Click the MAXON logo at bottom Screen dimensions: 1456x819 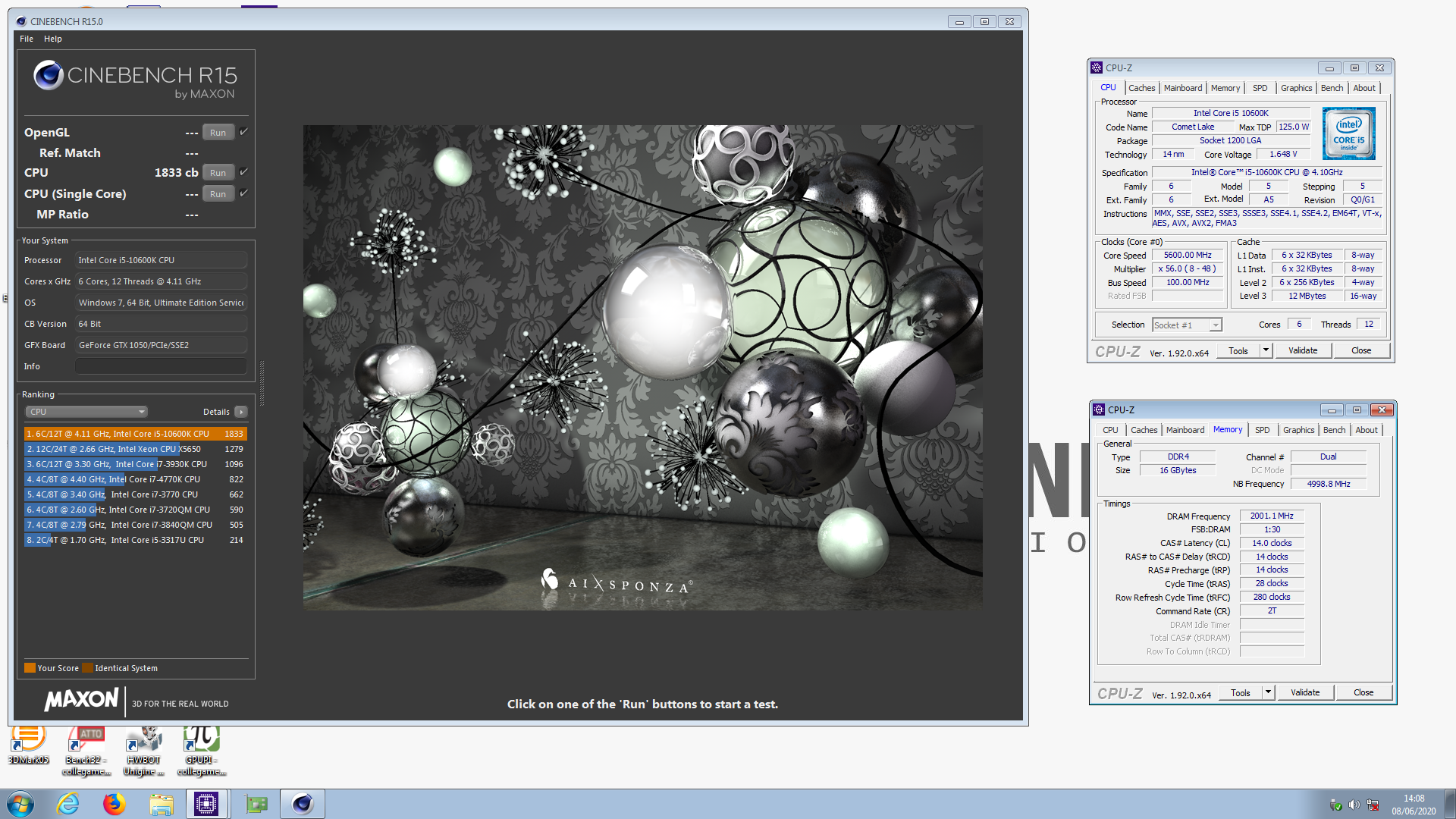click(81, 700)
